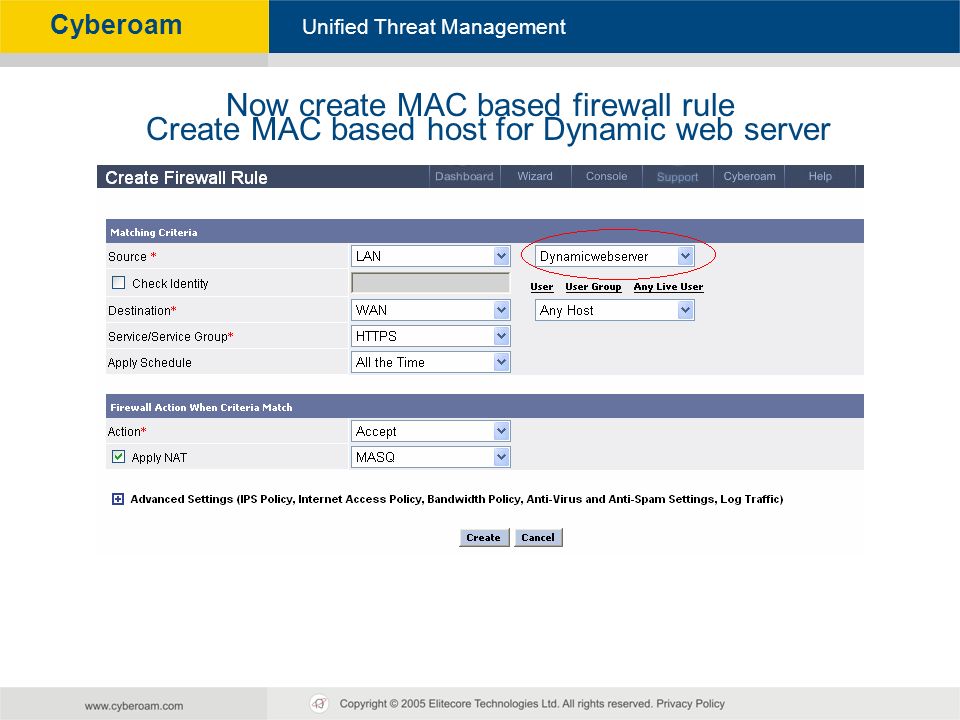Click the Any Live User link
The image size is (960, 720).
point(669,287)
